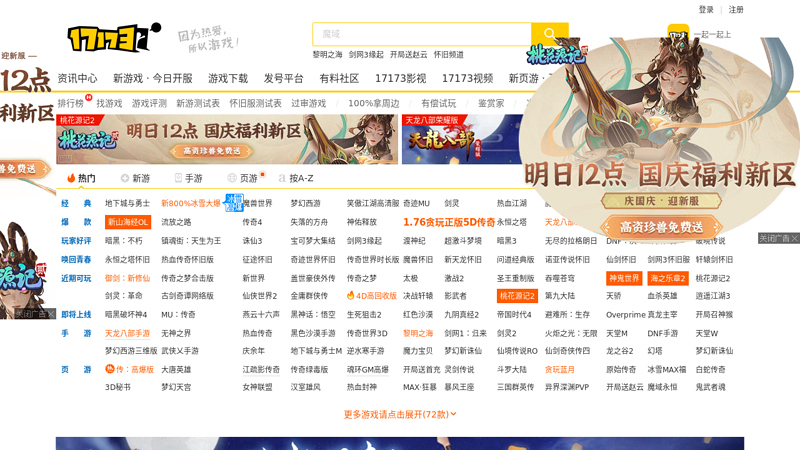Open the 梦幻西游 game link

pos(306,203)
